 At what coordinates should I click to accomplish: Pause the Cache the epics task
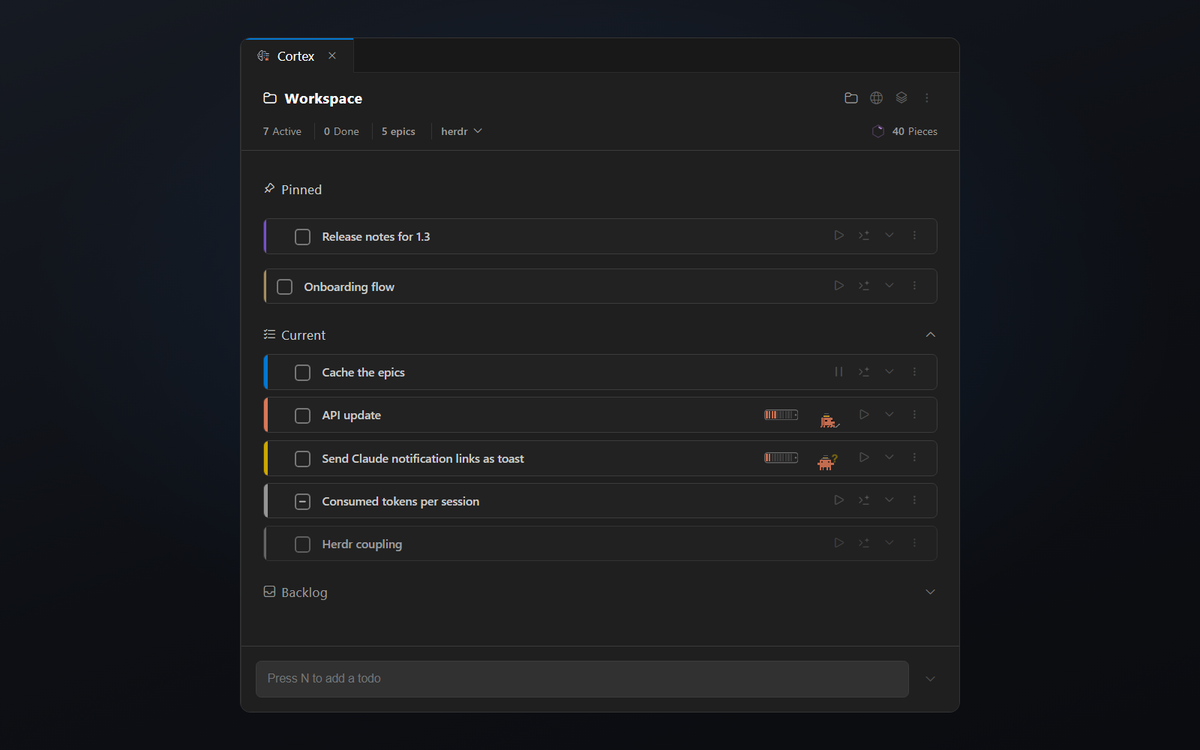(839, 372)
